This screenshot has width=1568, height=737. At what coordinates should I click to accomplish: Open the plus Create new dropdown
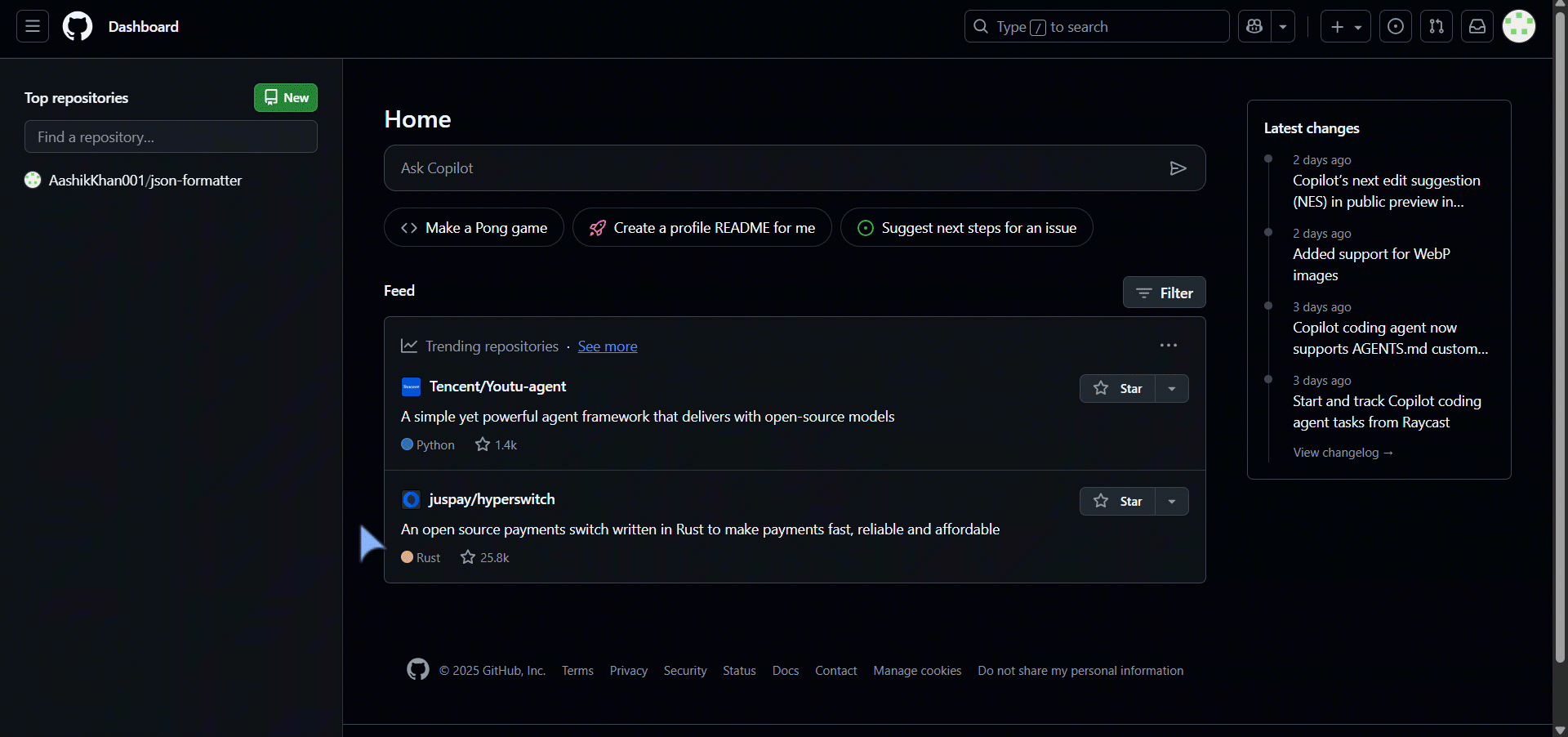pos(1345,27)
